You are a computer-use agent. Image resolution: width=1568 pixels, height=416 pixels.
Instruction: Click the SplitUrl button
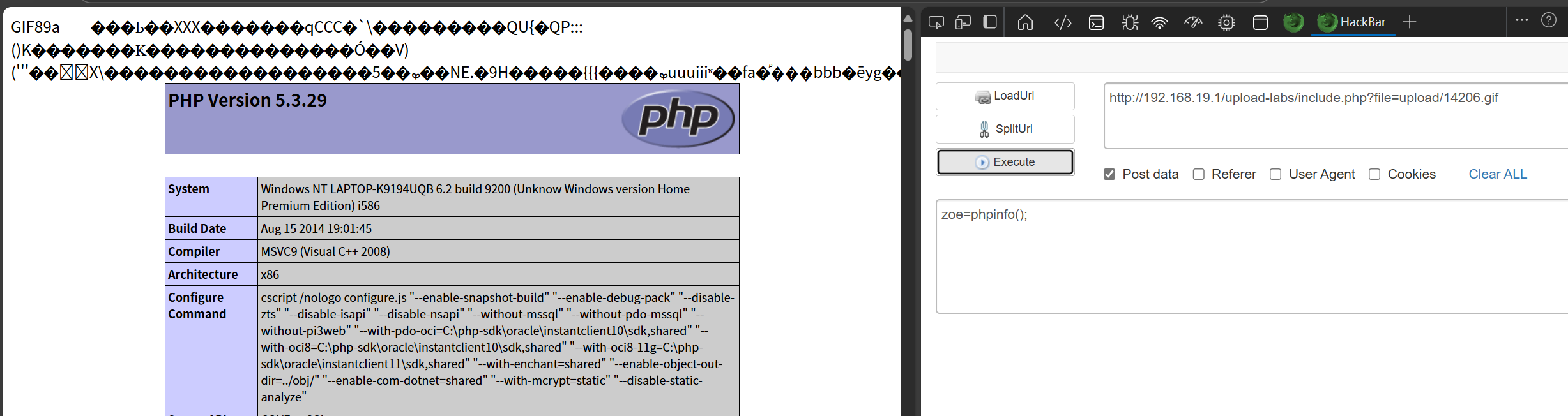click(1005, 129)
